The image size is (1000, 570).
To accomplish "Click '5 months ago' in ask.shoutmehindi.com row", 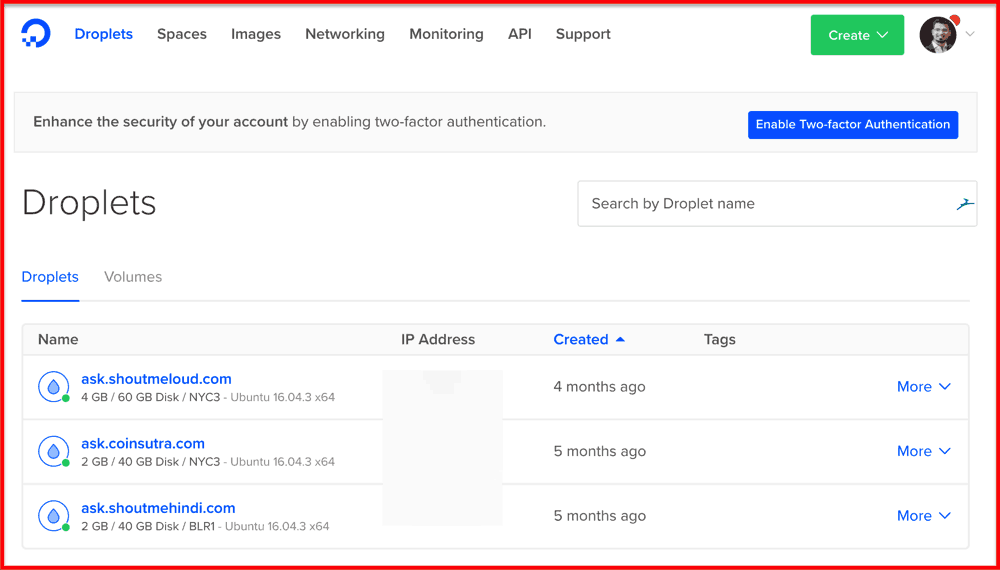I will point(599,516).
